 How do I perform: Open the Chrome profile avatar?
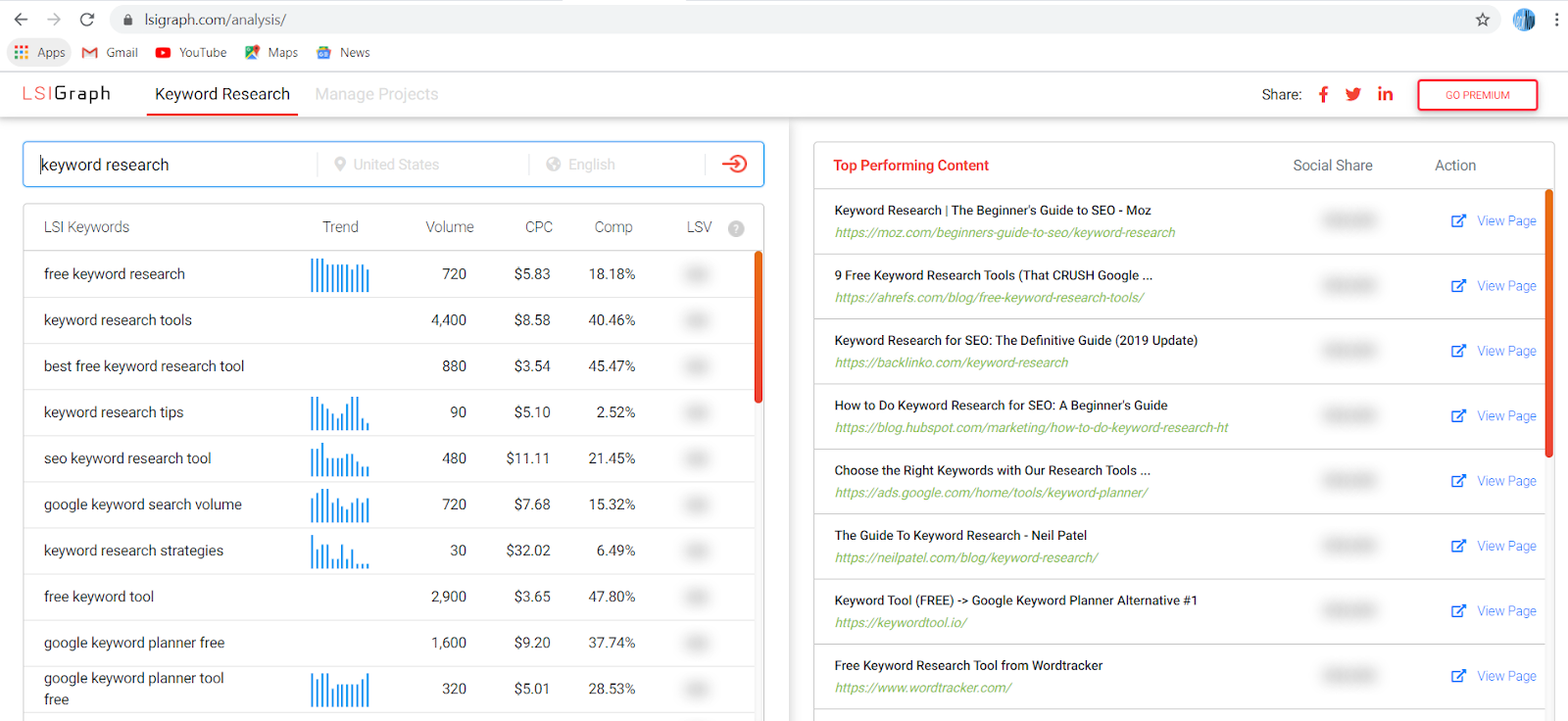pos(1524,20)
